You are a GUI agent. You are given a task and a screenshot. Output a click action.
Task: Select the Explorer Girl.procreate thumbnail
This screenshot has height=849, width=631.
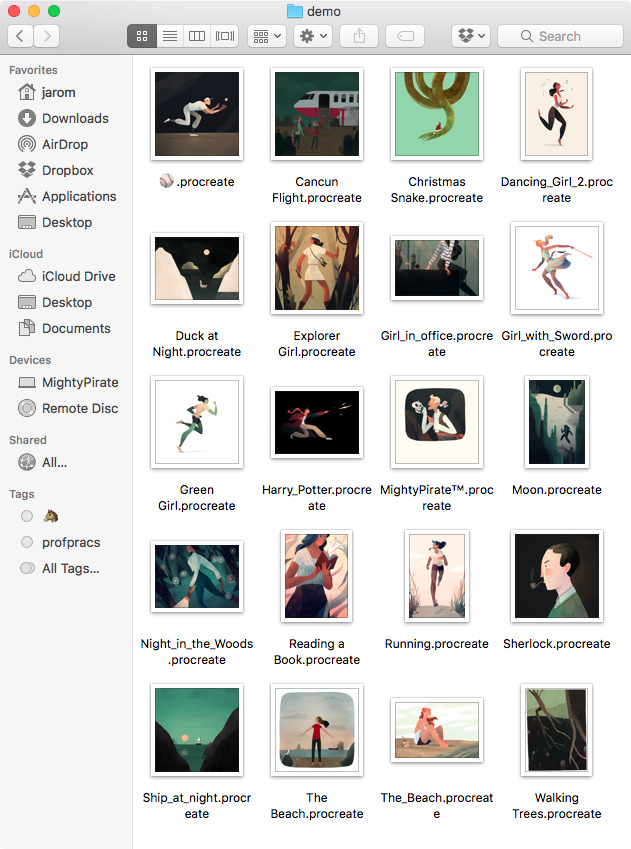pyautogui.click(x=317, y=268)
